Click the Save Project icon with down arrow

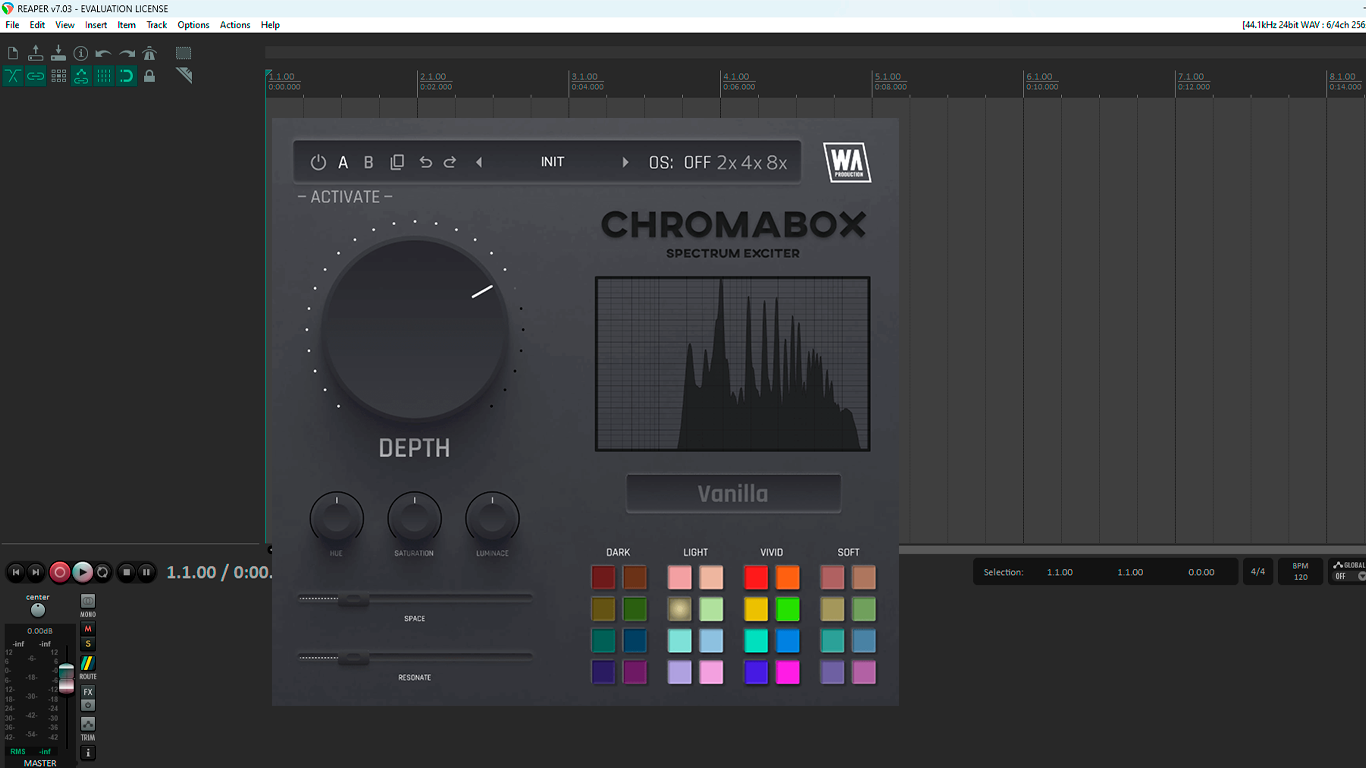tap(58, 53)
